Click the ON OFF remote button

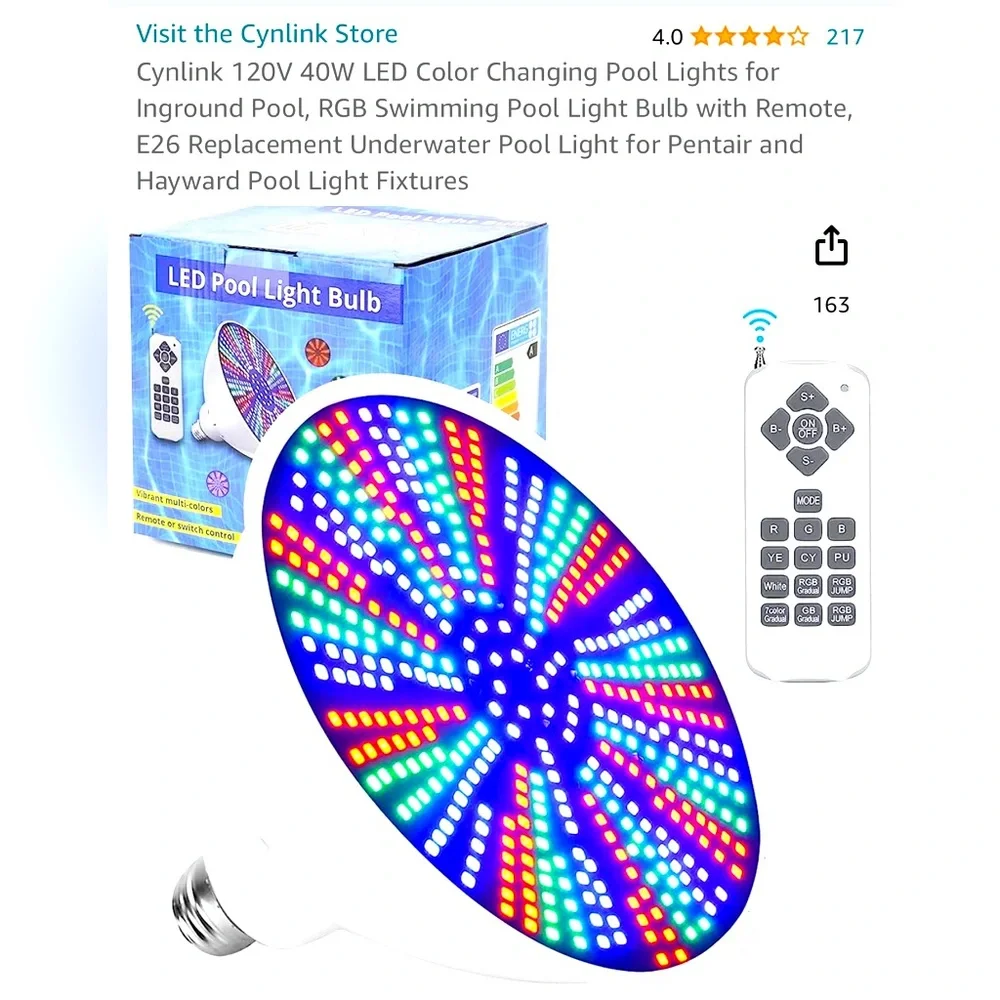tap(807, 429)
